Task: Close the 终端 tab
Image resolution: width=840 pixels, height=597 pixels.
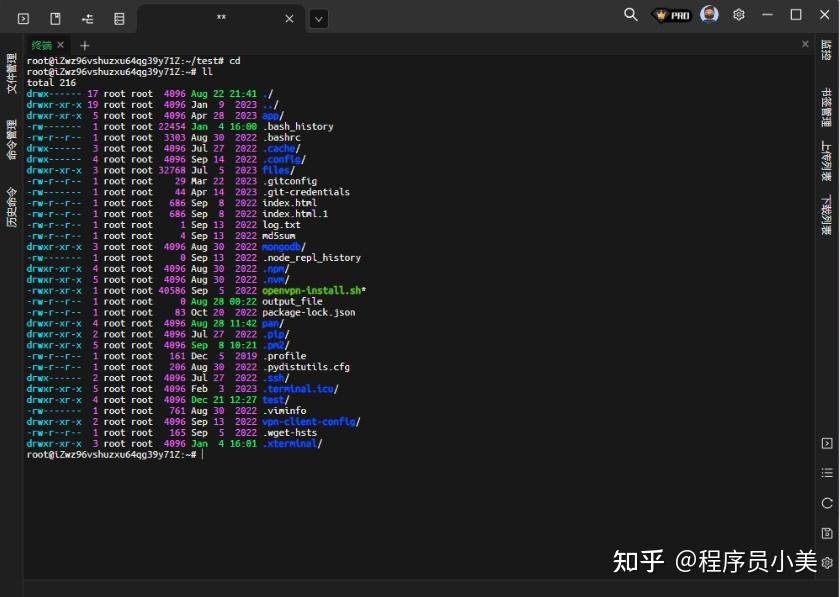Action: tap(61, 45)
